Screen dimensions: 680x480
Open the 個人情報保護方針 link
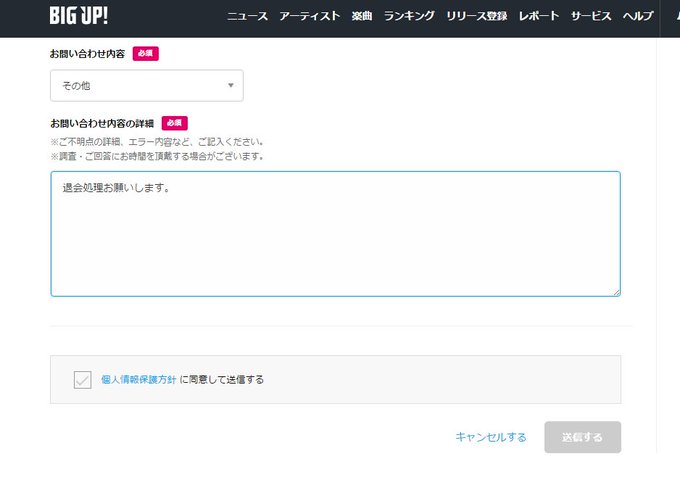click(138, 380)
